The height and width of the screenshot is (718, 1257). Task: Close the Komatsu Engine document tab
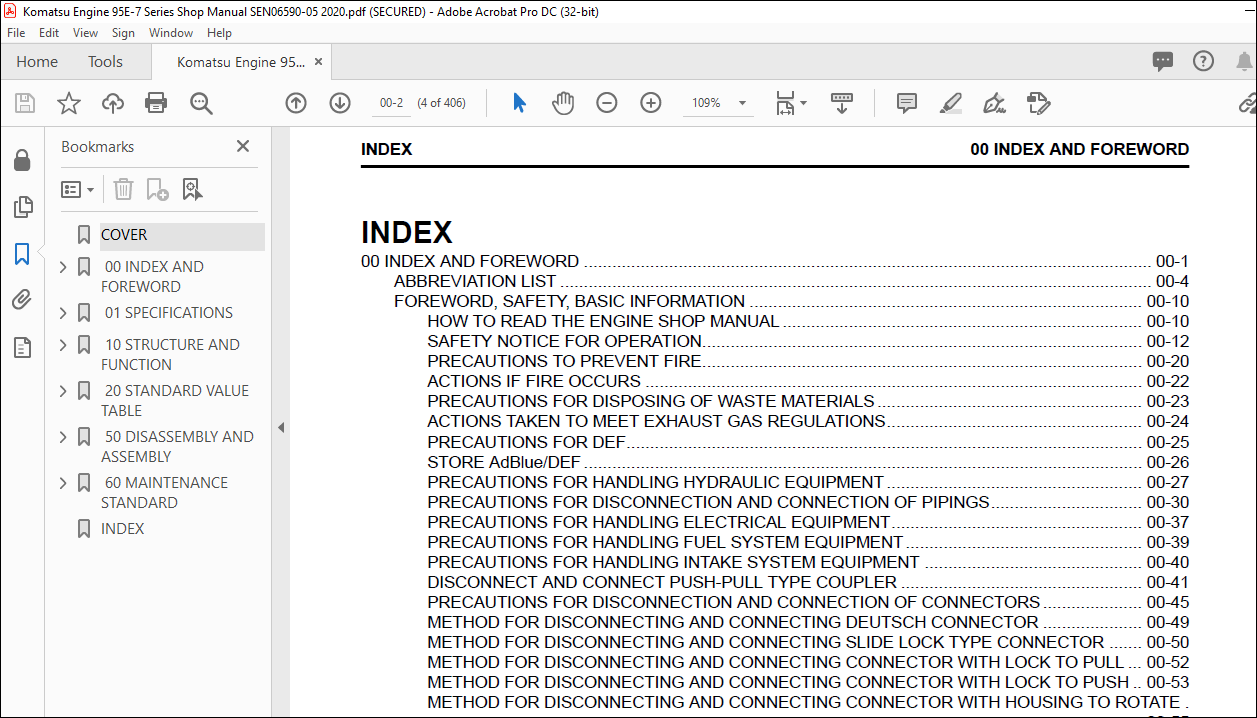click(x=319, y=62)
